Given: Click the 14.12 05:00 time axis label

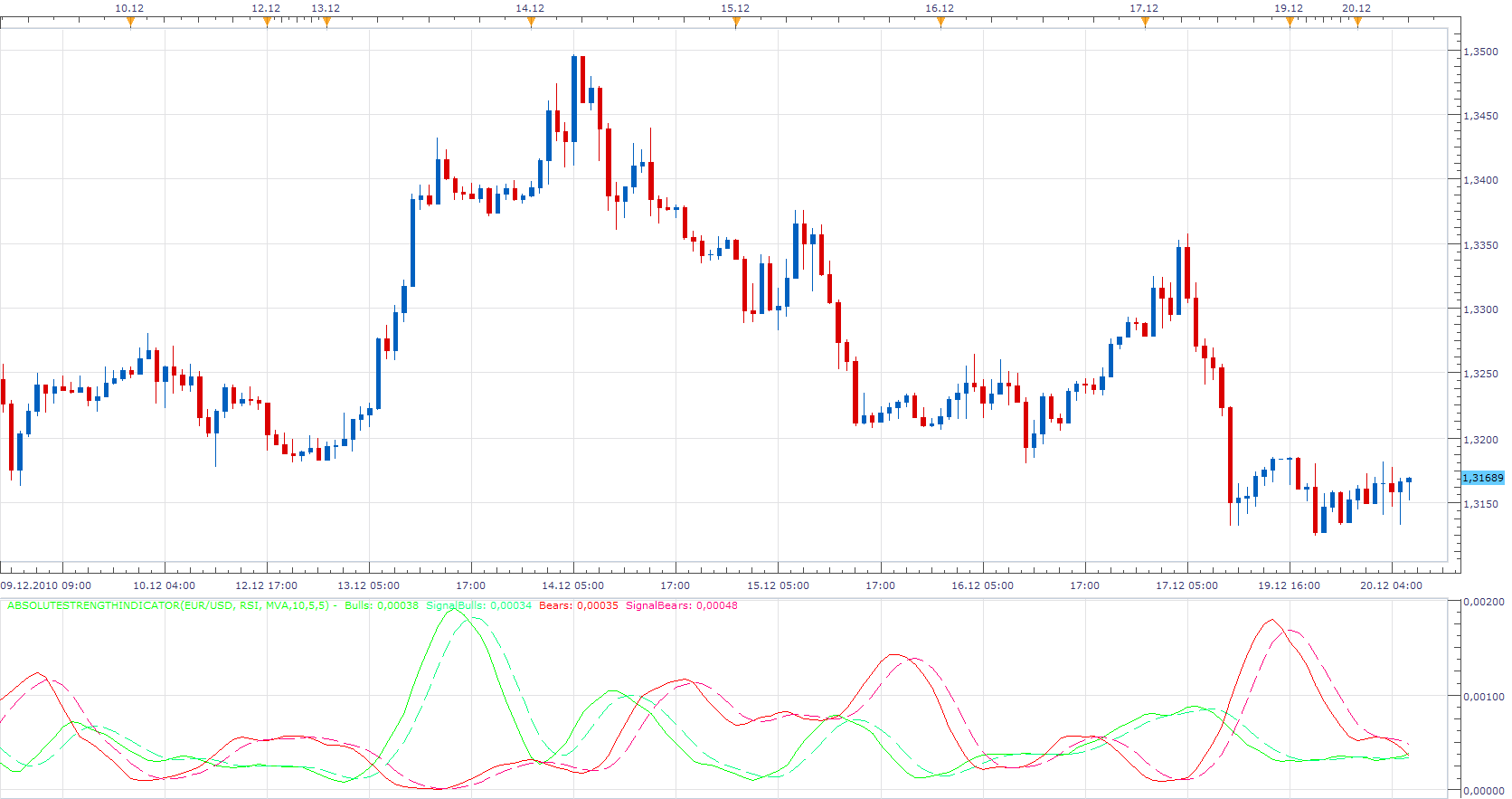Looking at the screenshot, I should [573, 585].
